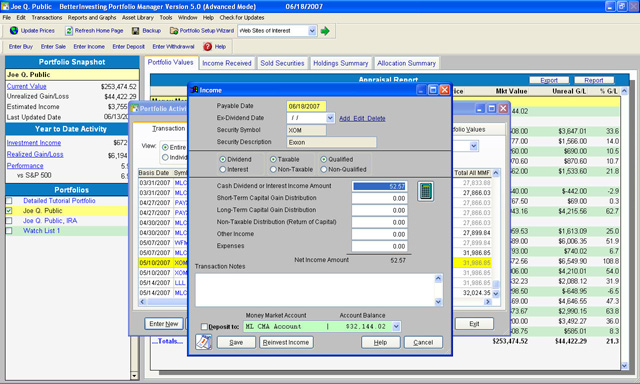Click the Appraisal Report scroll up arrow
The height and width of the screenshot is (384, 640).
point(624,91)
